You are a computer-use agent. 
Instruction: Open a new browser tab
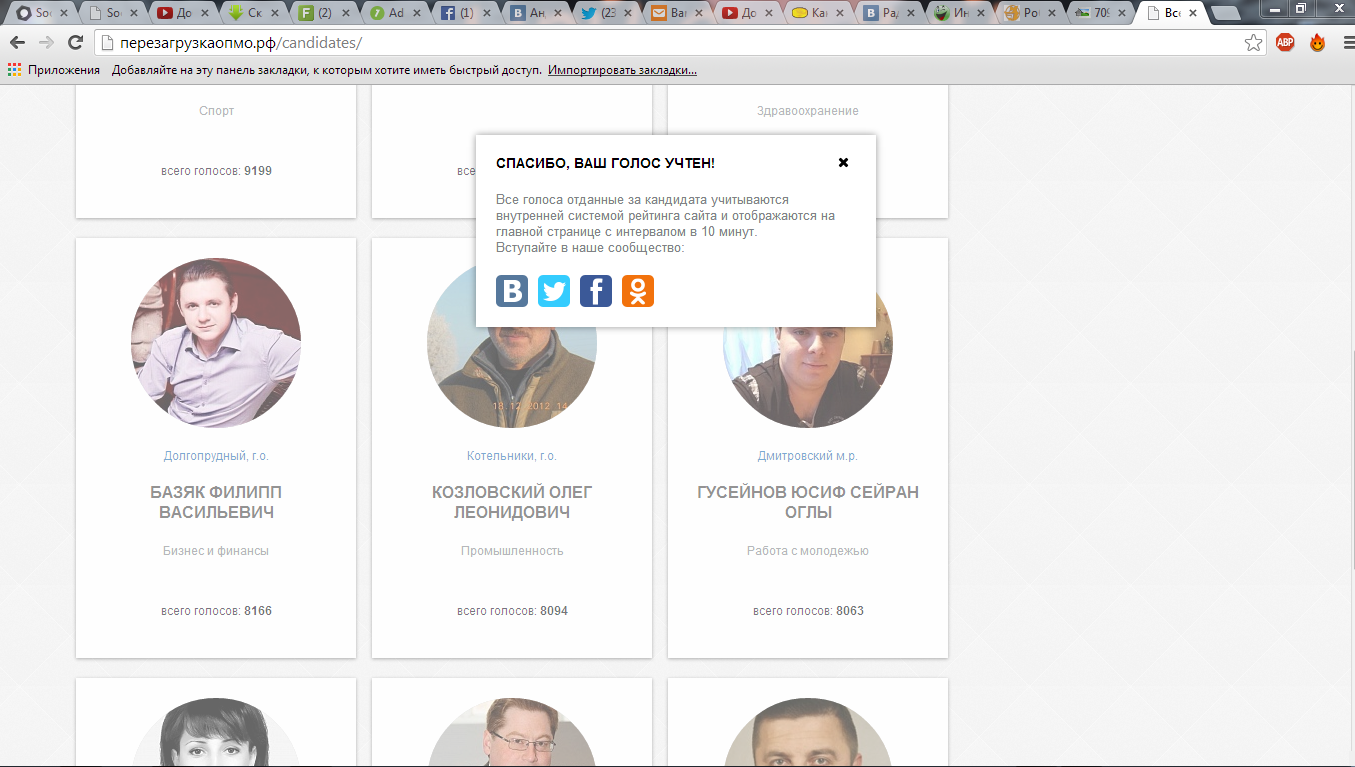tap(1225, 14)
